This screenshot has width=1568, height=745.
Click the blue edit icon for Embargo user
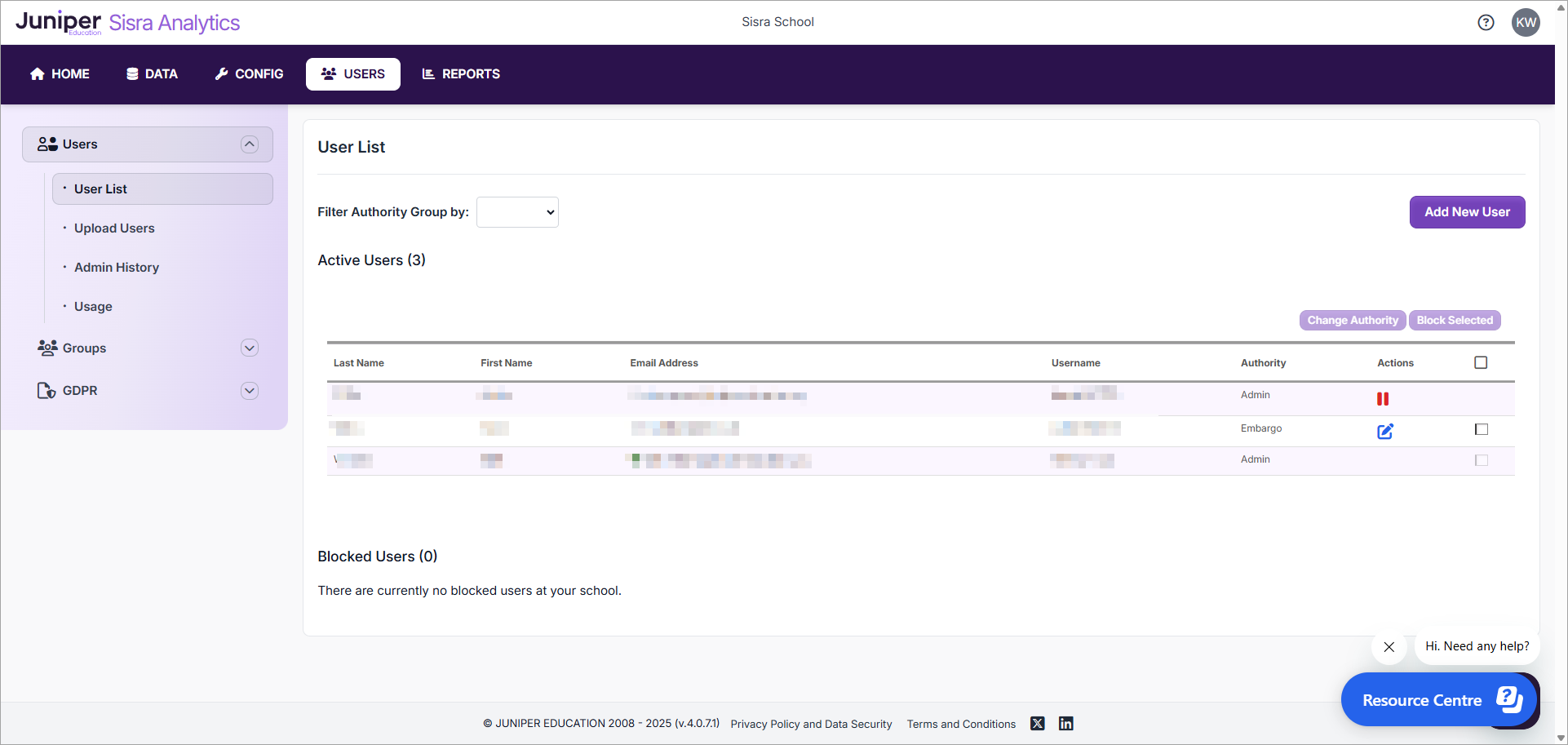point(1385,431)
